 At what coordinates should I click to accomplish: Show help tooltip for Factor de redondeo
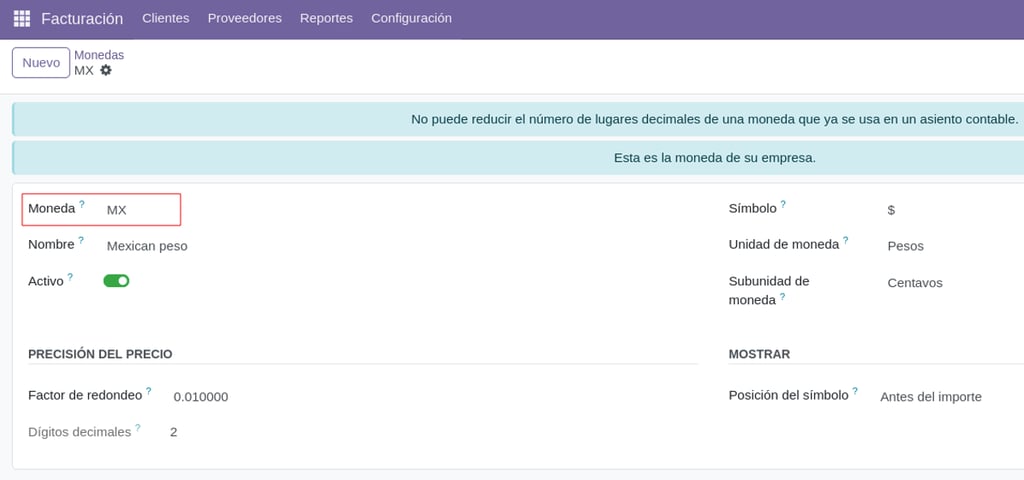pos(148,391)
